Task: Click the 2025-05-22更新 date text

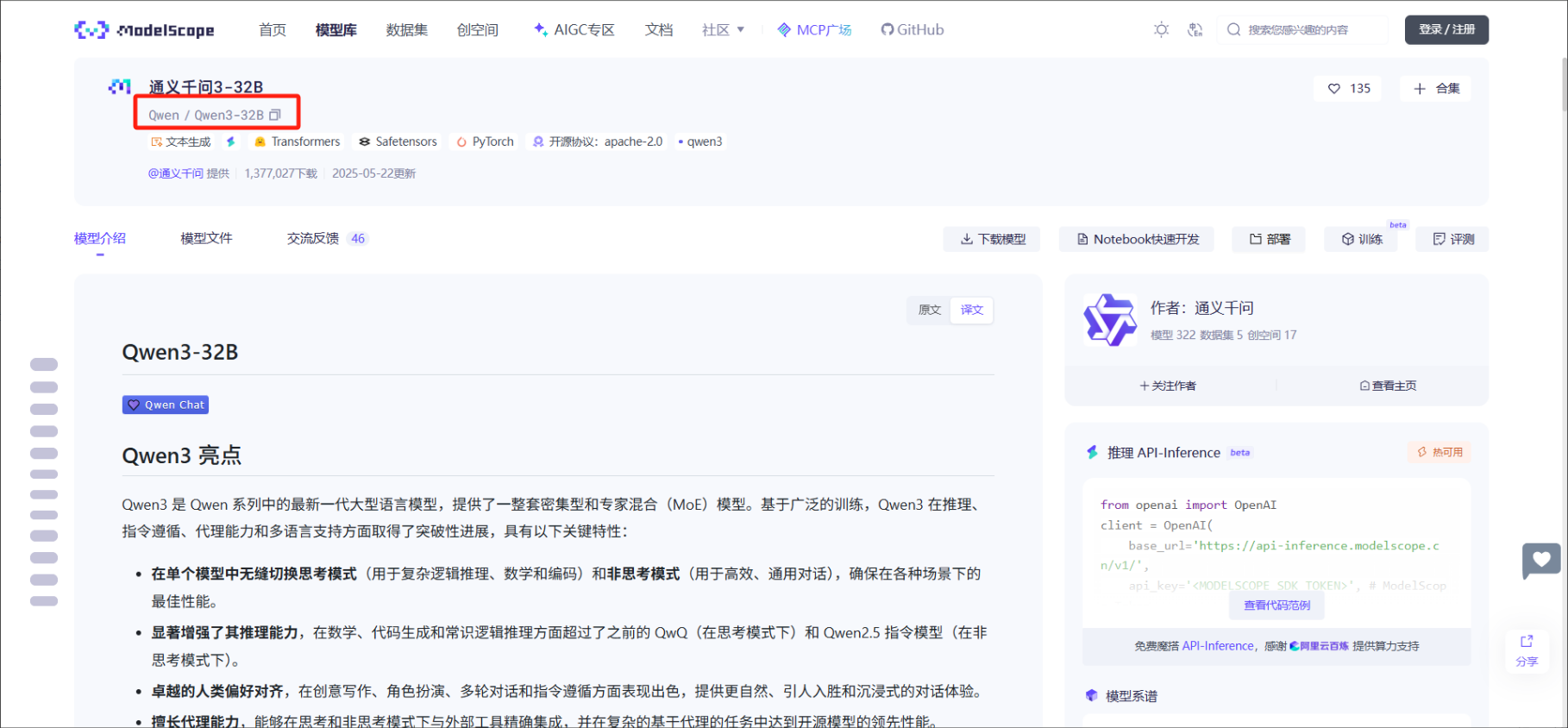Action: (x=373, y=173)
